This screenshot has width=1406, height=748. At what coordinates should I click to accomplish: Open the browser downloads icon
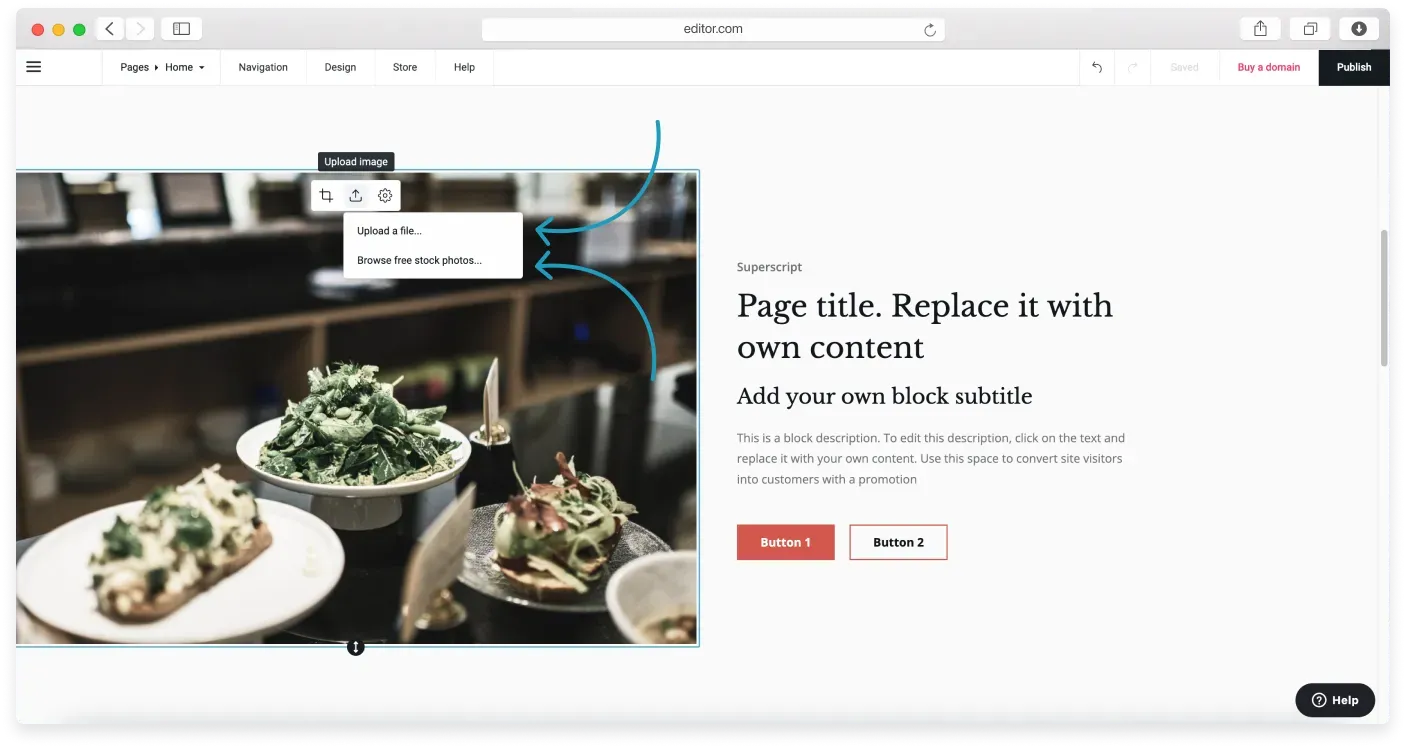pyautogui.click(x=1359, y=29)
